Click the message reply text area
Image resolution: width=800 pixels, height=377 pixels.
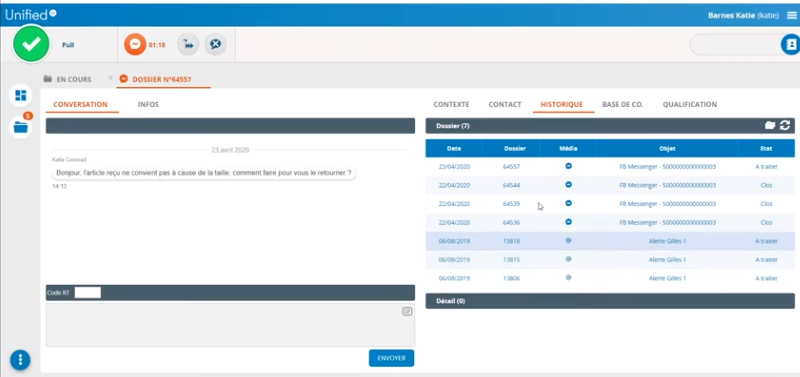[230, 325]
